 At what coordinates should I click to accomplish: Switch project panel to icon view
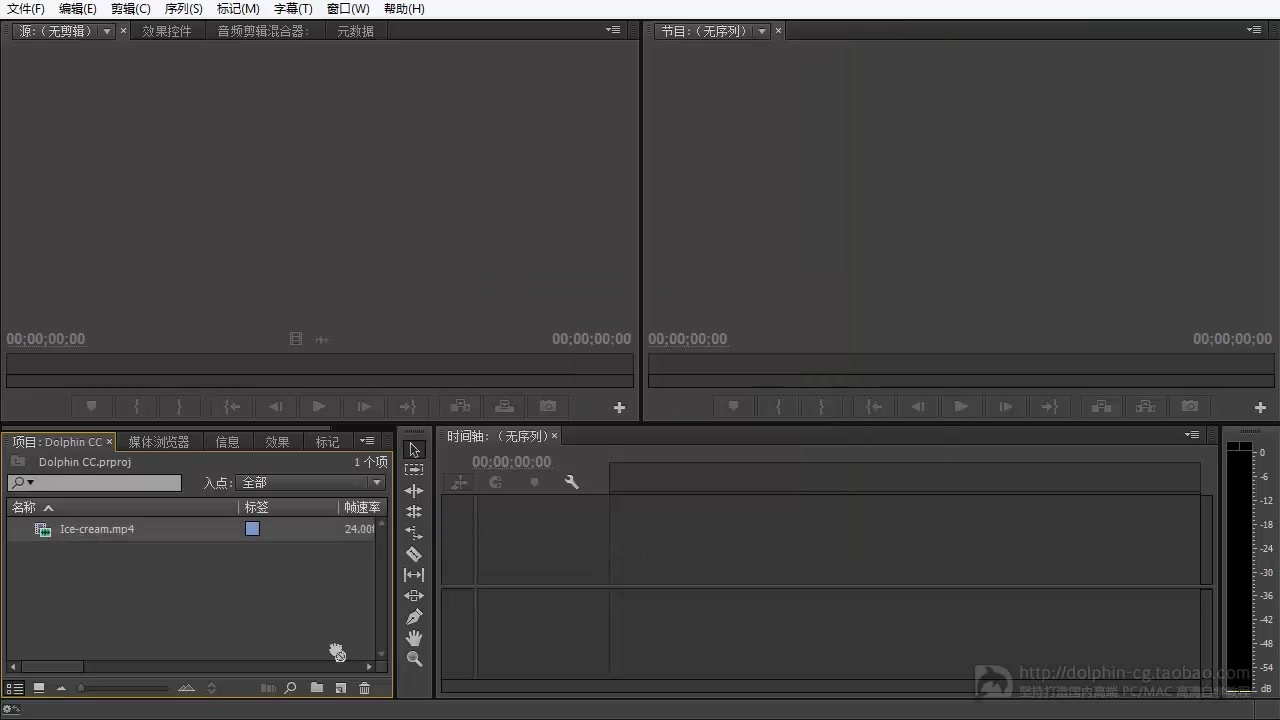point(39,688)
